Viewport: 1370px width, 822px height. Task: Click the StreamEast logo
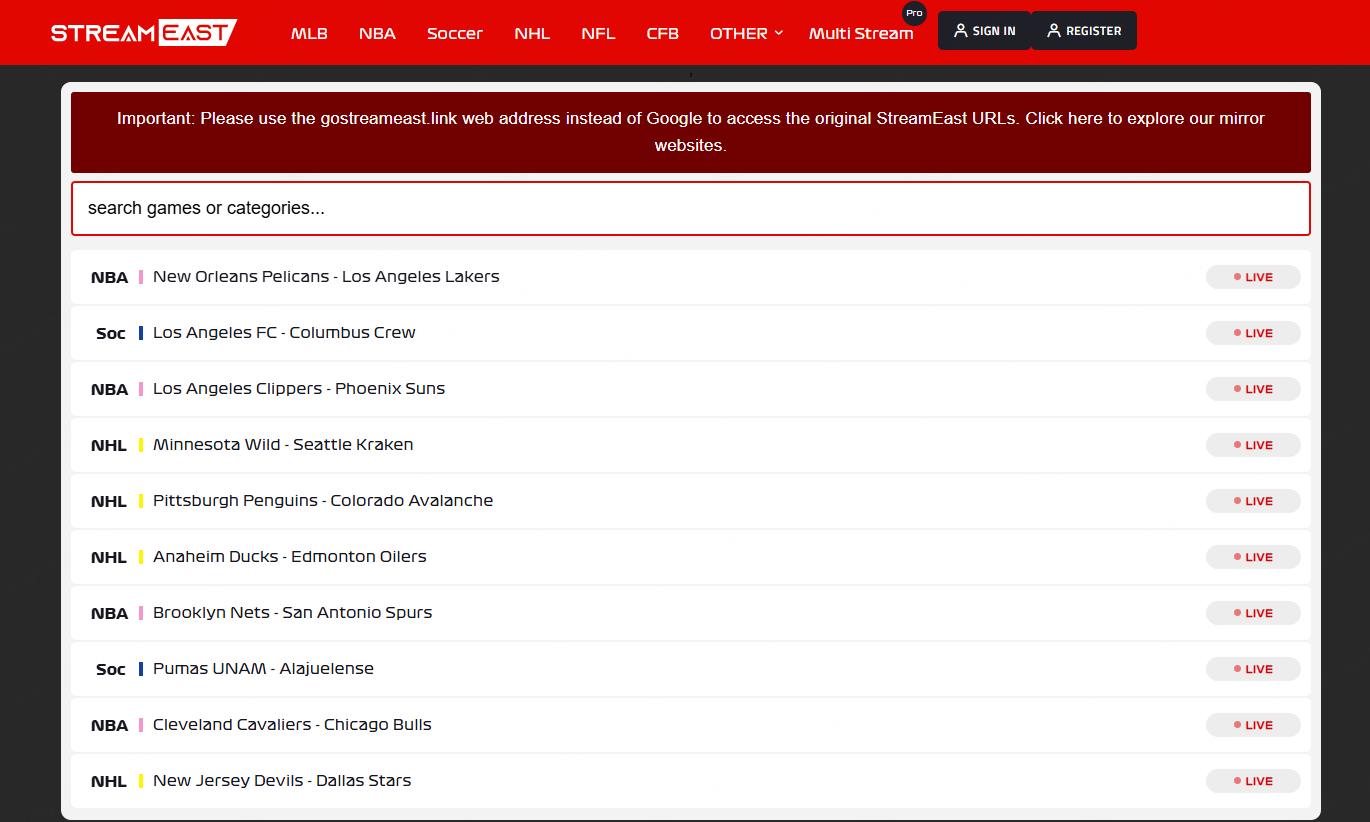click(x=143, y=32)
